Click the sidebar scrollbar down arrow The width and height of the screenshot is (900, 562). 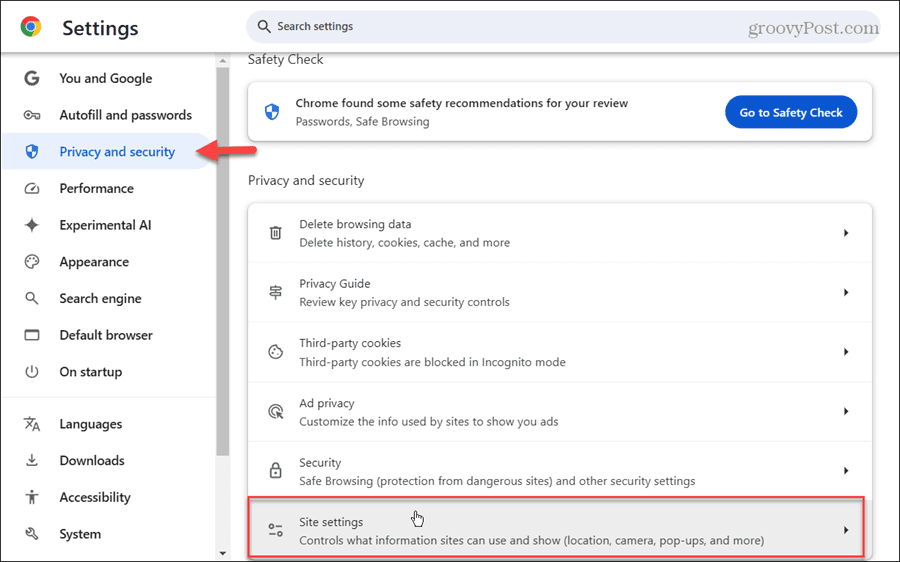tap(223, 554)
